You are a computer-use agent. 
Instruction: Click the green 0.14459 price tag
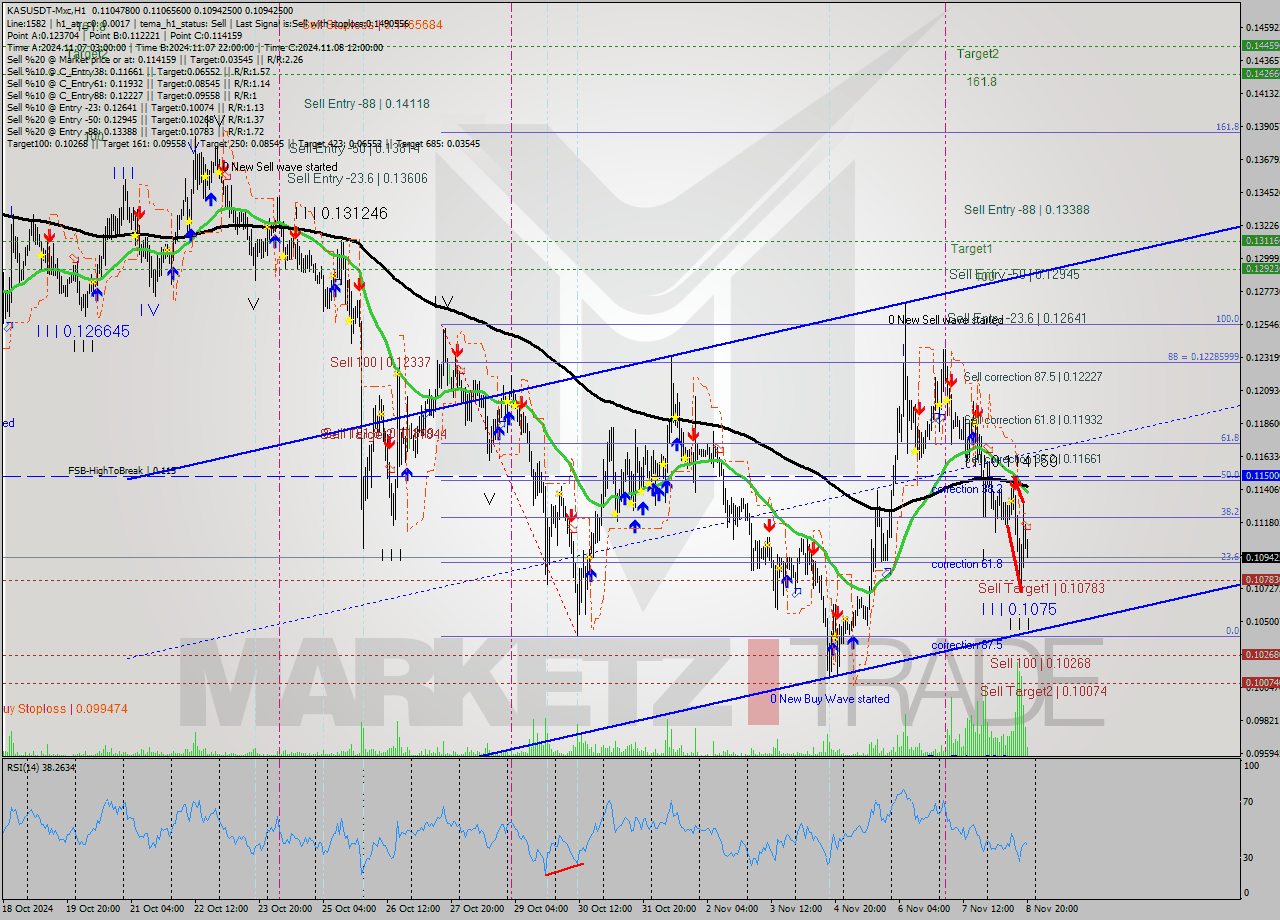click(x=1260, y=45)
